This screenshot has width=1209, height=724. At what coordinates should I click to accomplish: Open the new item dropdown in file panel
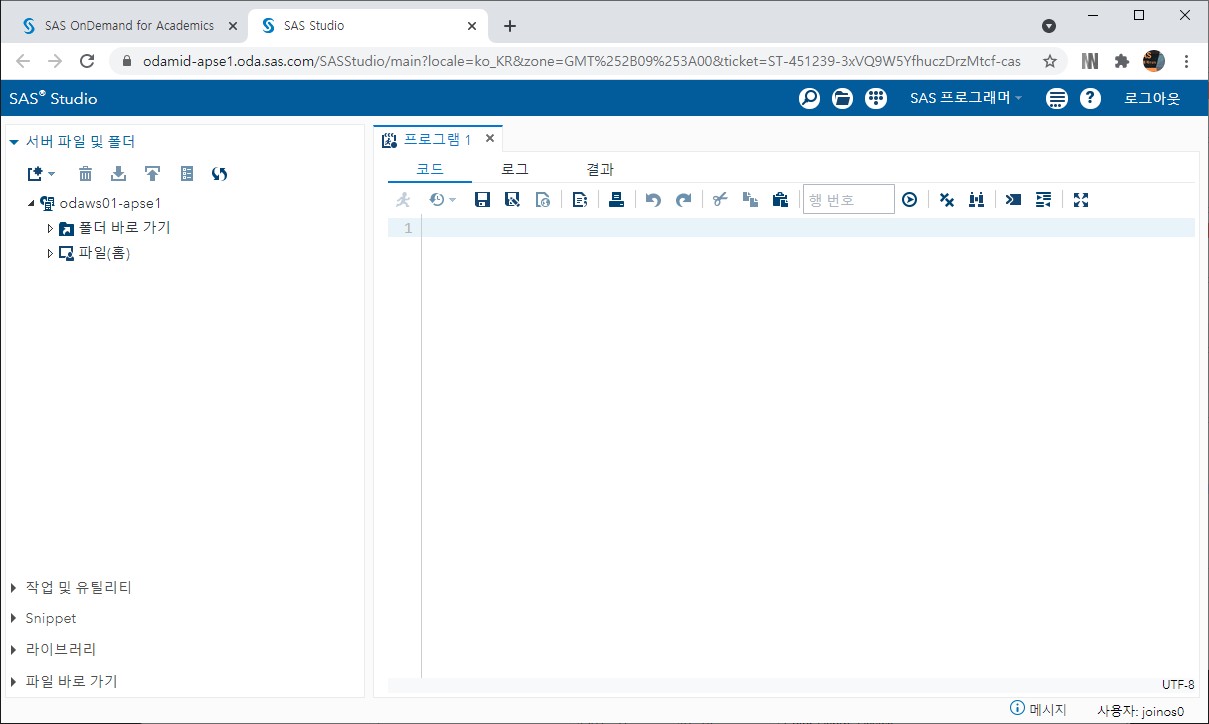point(42,174)
